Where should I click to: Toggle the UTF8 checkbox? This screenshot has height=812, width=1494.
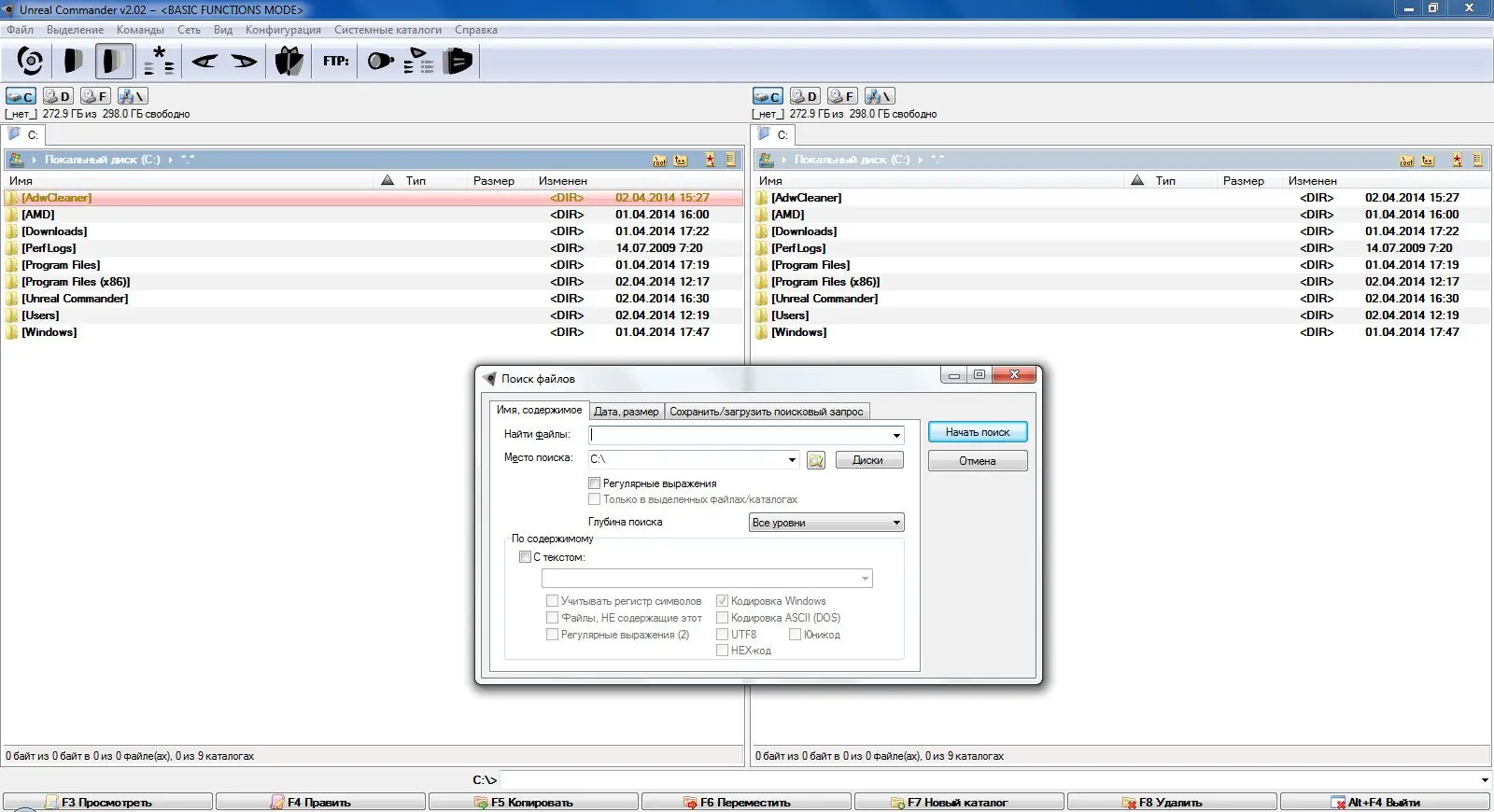click(x=722, y=635)
